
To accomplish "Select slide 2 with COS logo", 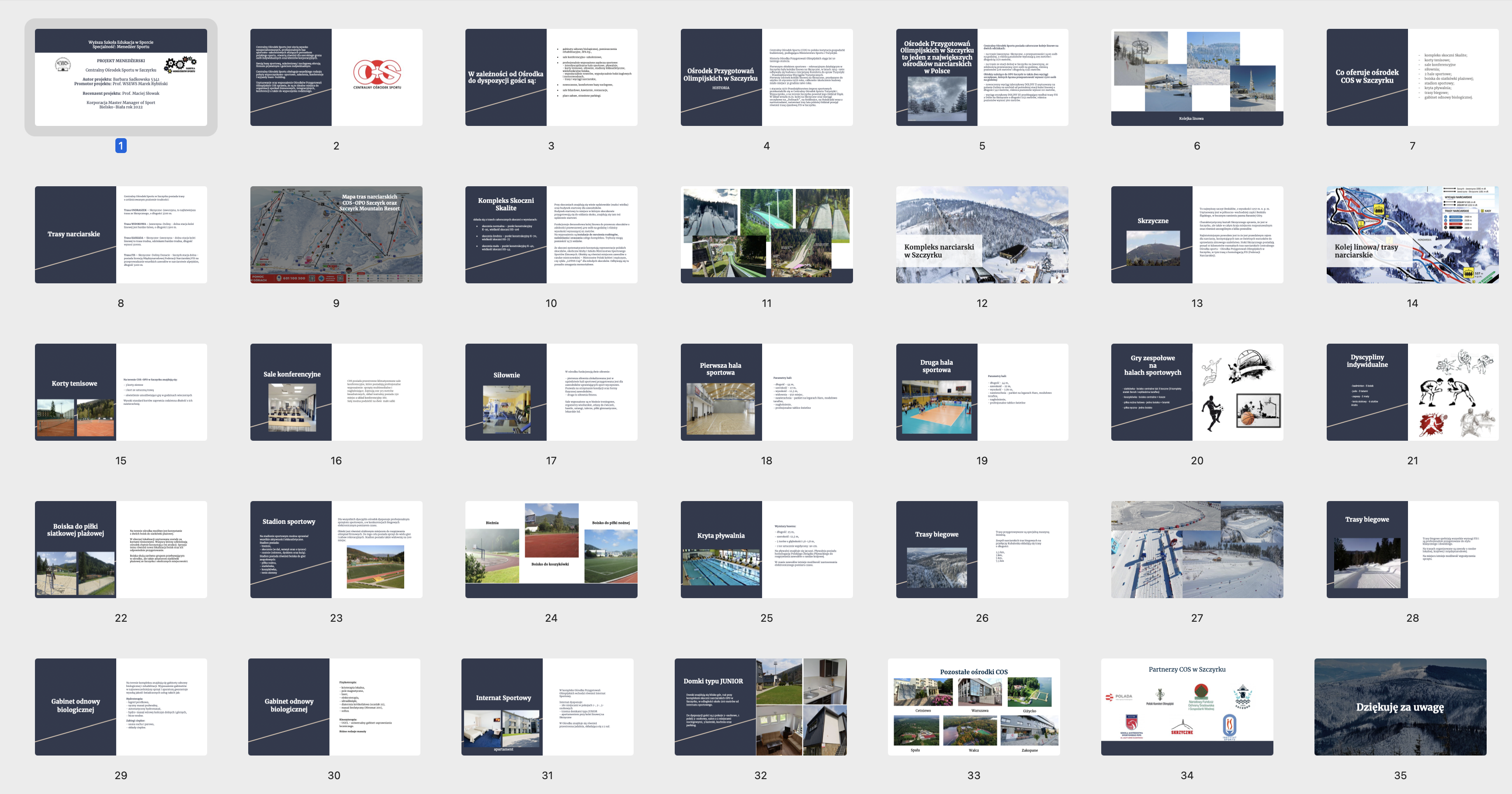I will coord(336,77).
